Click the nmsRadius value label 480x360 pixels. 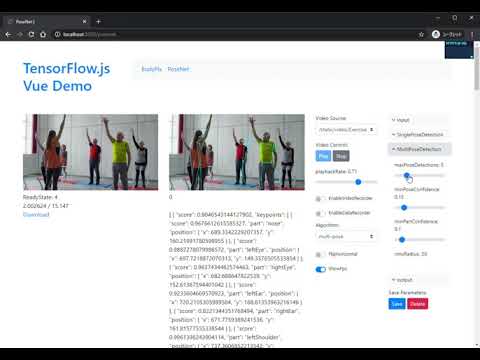tap(411, 254)
